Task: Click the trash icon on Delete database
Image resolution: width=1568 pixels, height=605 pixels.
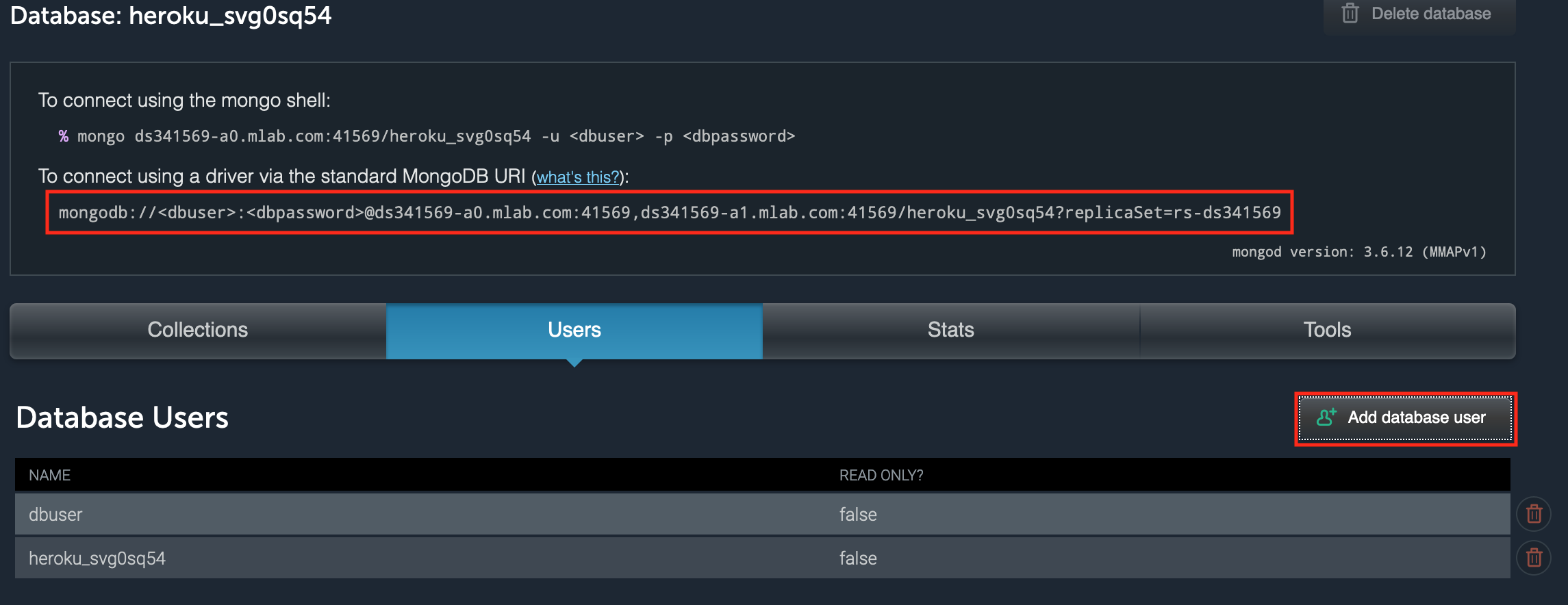Action: [1350, 13]
